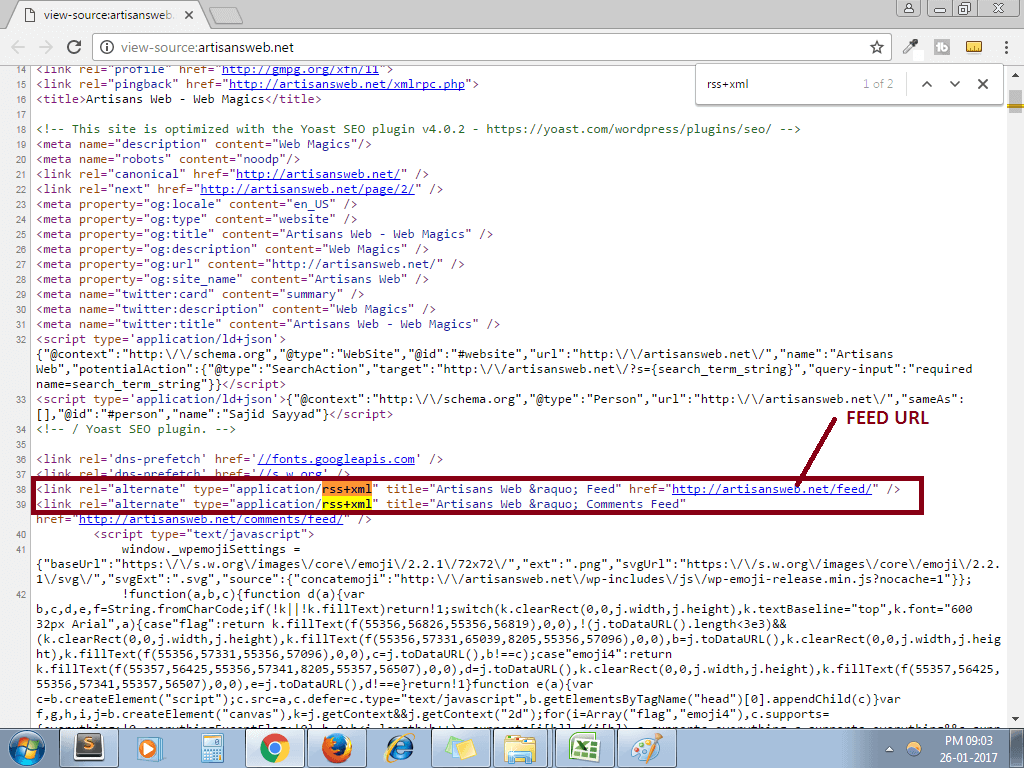Show hidden system tray icons
The image size is (1024, 768).
[889, 749]
